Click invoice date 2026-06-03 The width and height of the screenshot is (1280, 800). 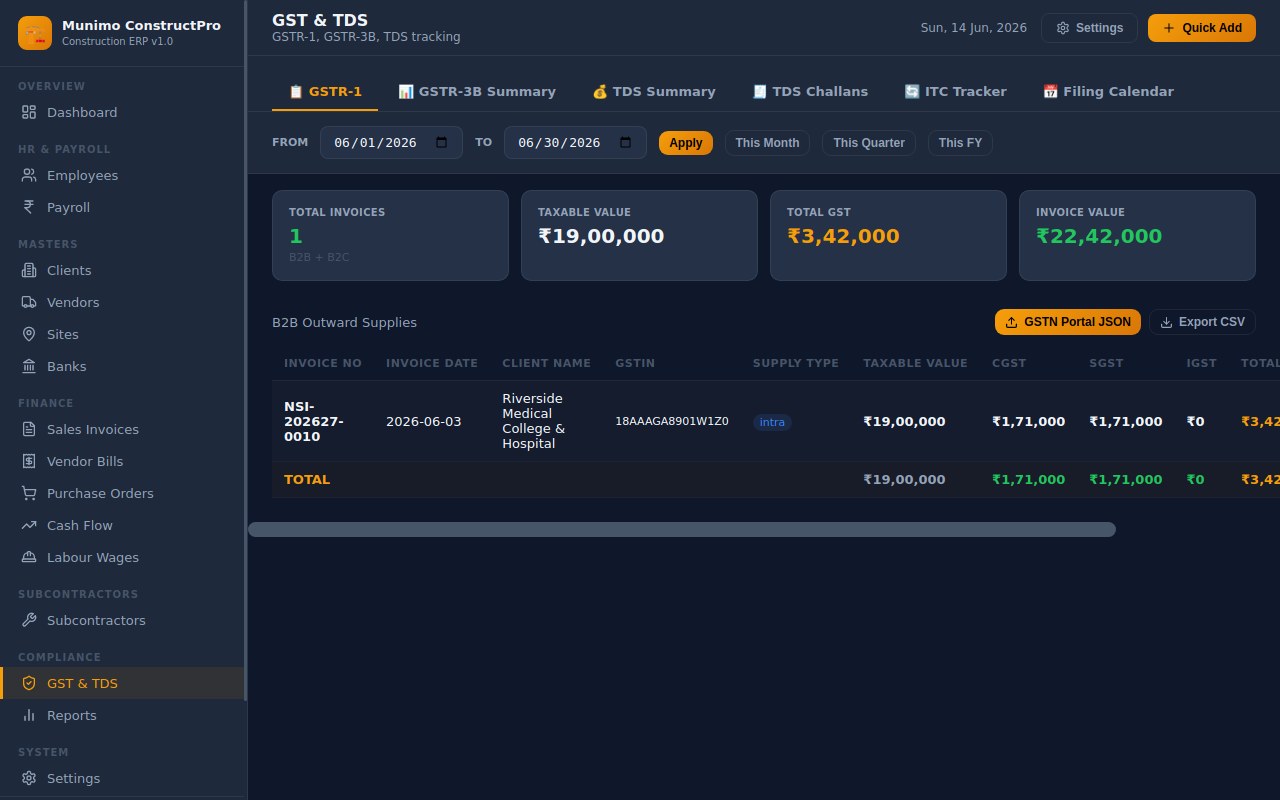click(x=424, y=421)
